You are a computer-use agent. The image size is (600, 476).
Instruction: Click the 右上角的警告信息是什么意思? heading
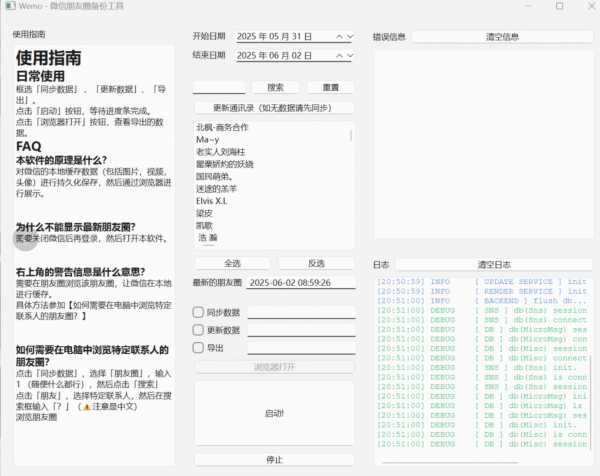tap(80, 272)
